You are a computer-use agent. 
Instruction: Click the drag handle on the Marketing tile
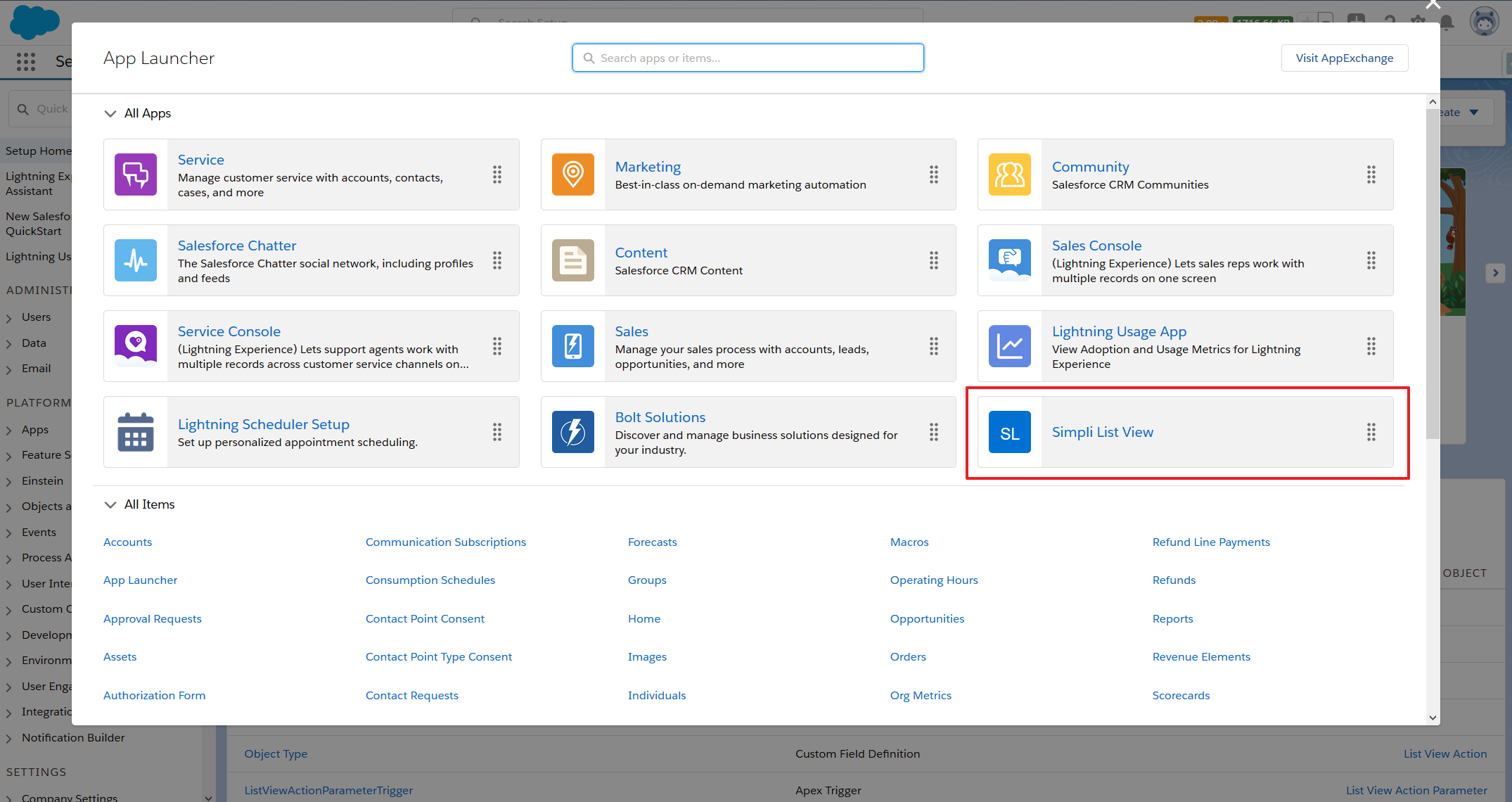tap(934, 174)
